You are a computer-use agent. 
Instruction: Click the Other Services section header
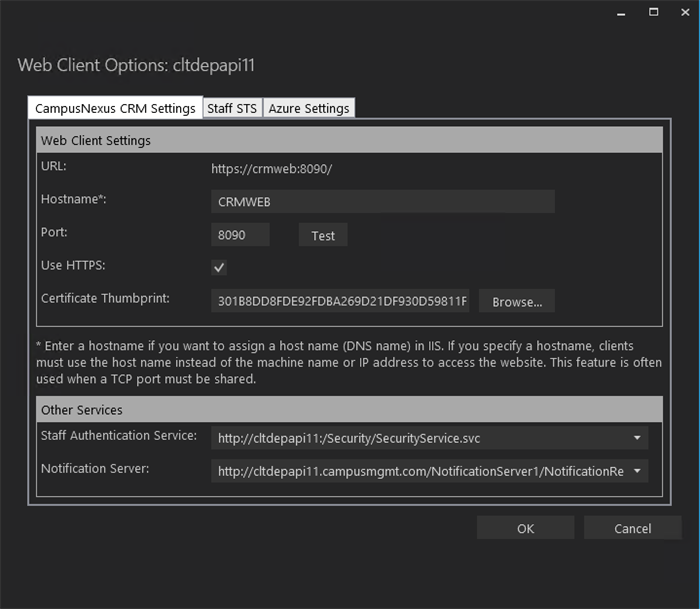[x=350, y=409]
